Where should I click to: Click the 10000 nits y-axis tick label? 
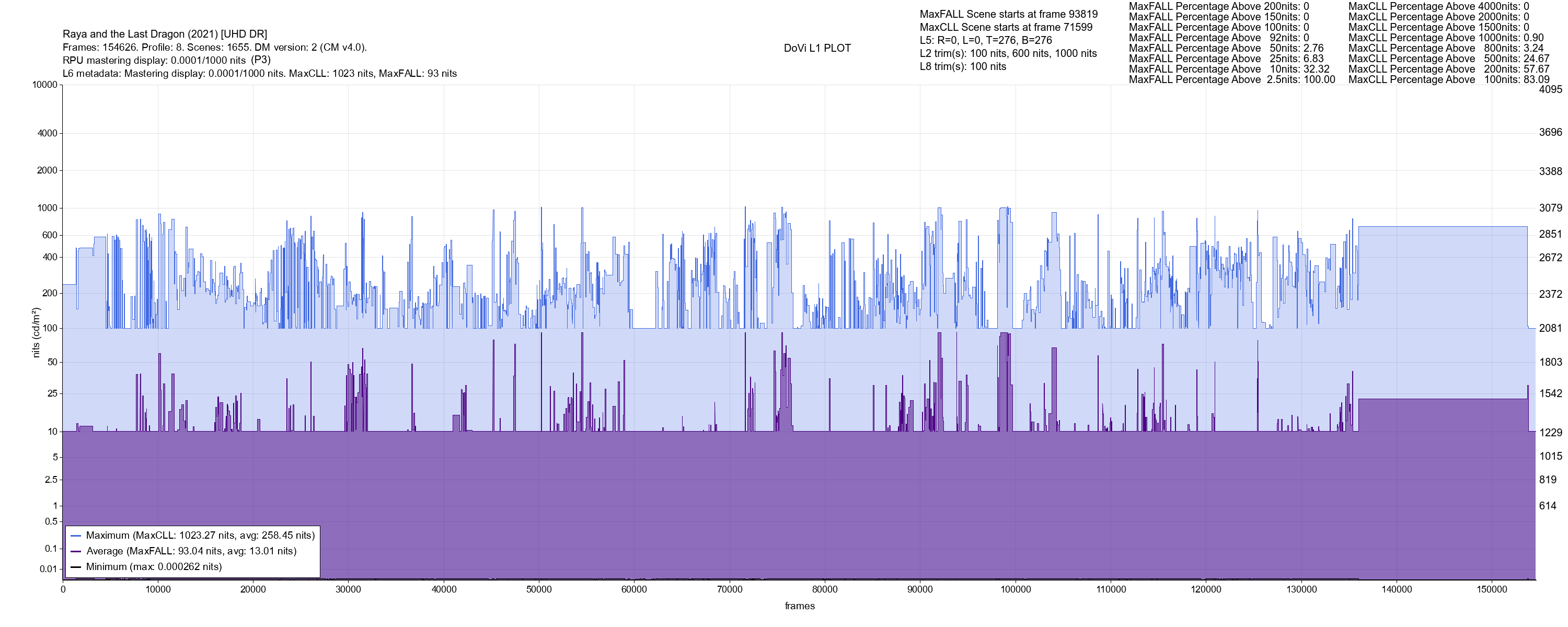44,85
